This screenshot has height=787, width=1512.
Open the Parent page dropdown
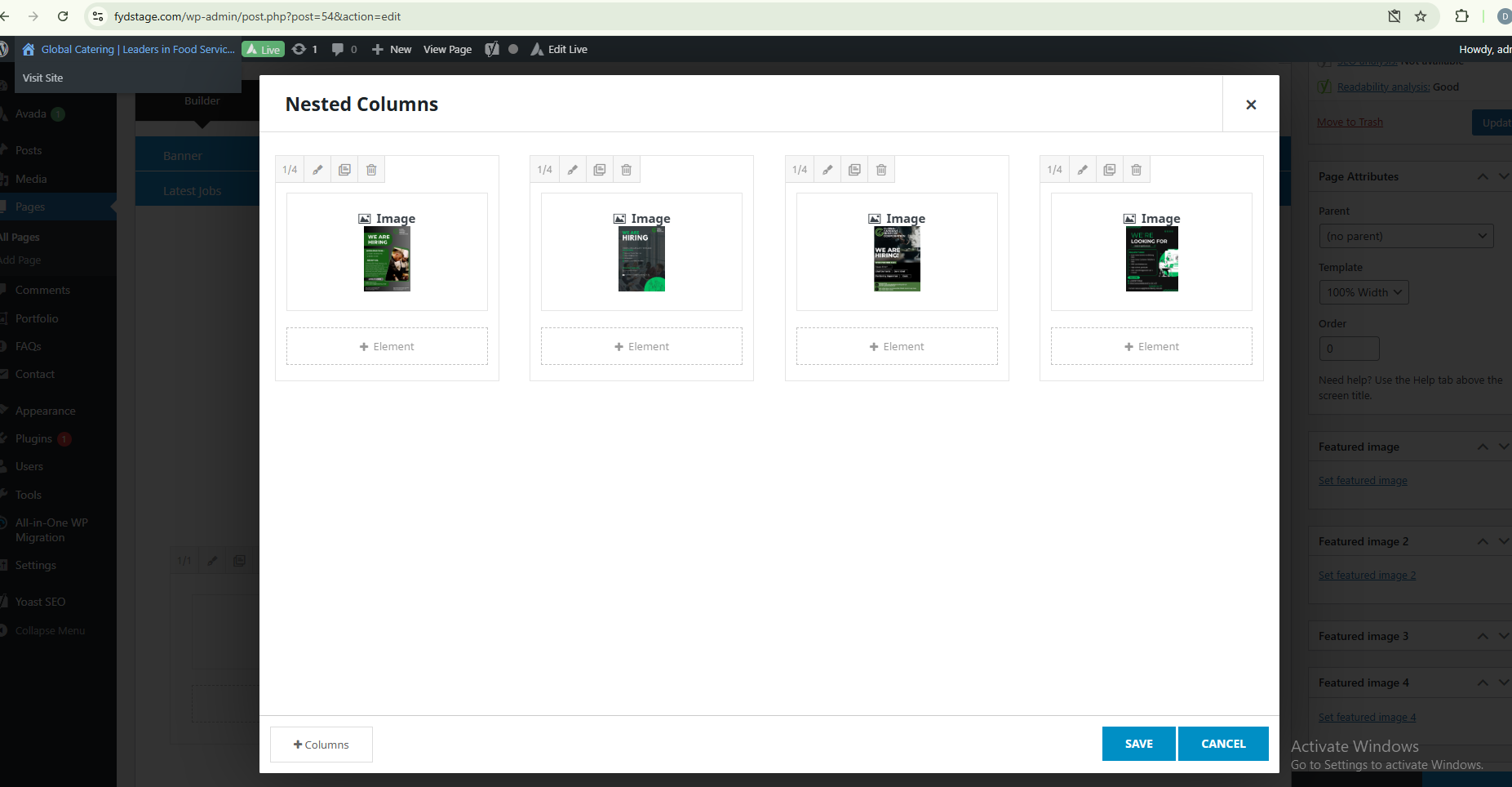(x=1405, y=236)
